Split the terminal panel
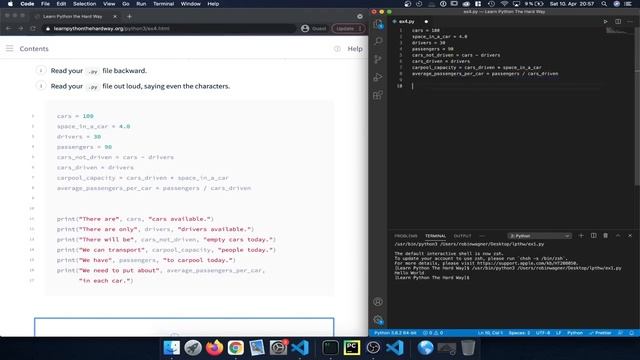 (x=593, y=236)
